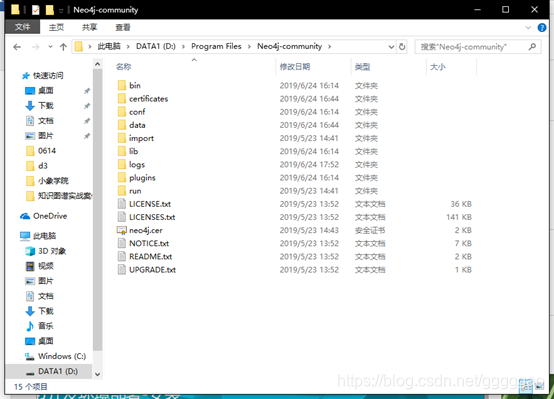Expand the ribbon with the chevron

point(528,28)
